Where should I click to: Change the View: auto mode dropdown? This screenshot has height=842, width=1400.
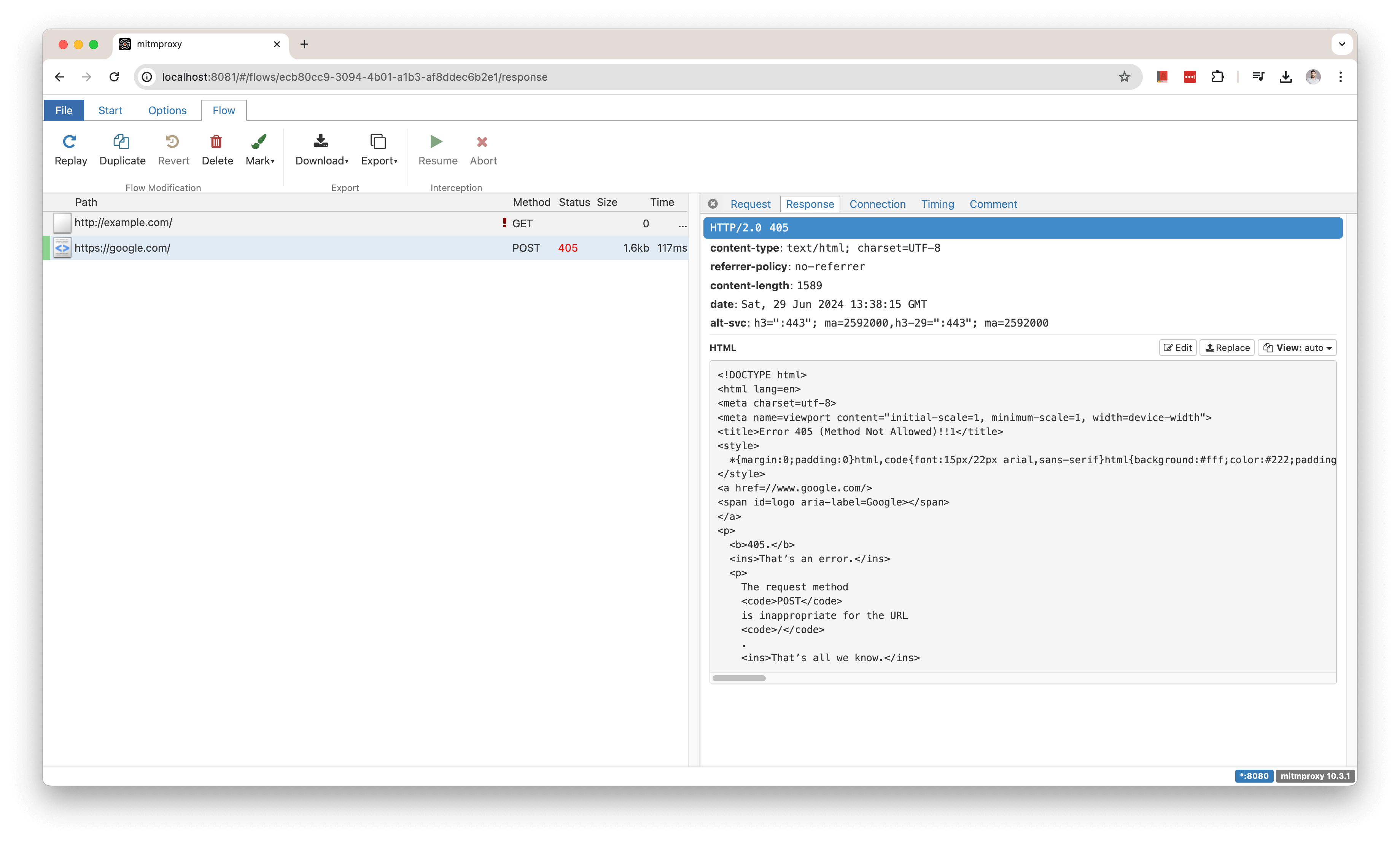click(1297, 348)
